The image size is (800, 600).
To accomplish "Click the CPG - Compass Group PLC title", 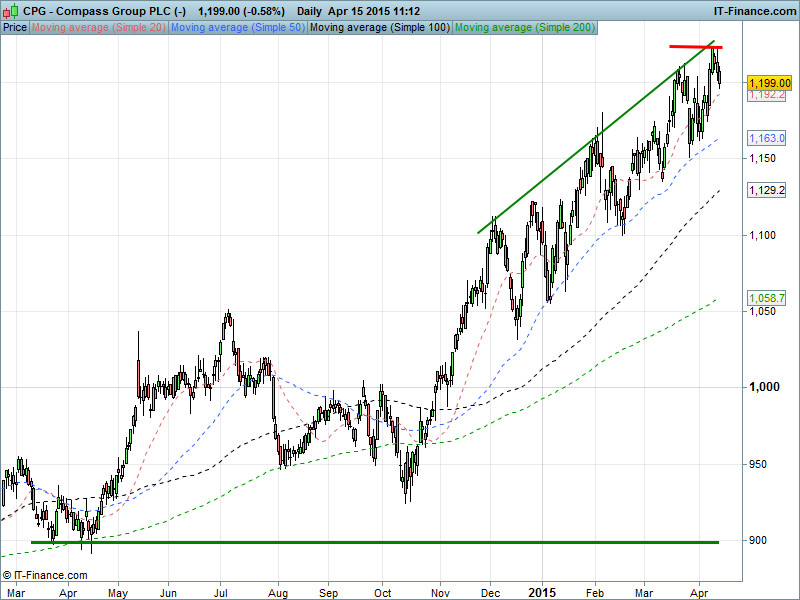I will point(105,10).
